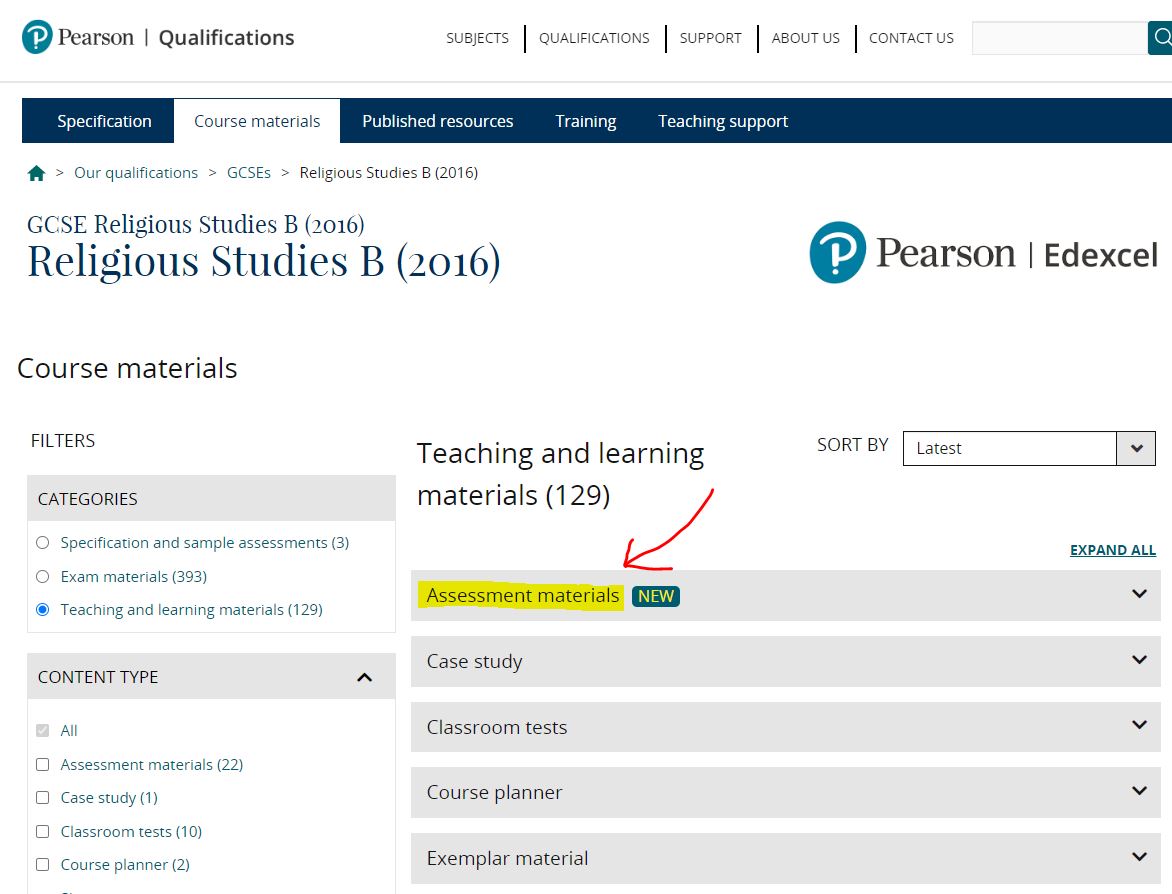Select Exam materials radio button

click(42, 577)
